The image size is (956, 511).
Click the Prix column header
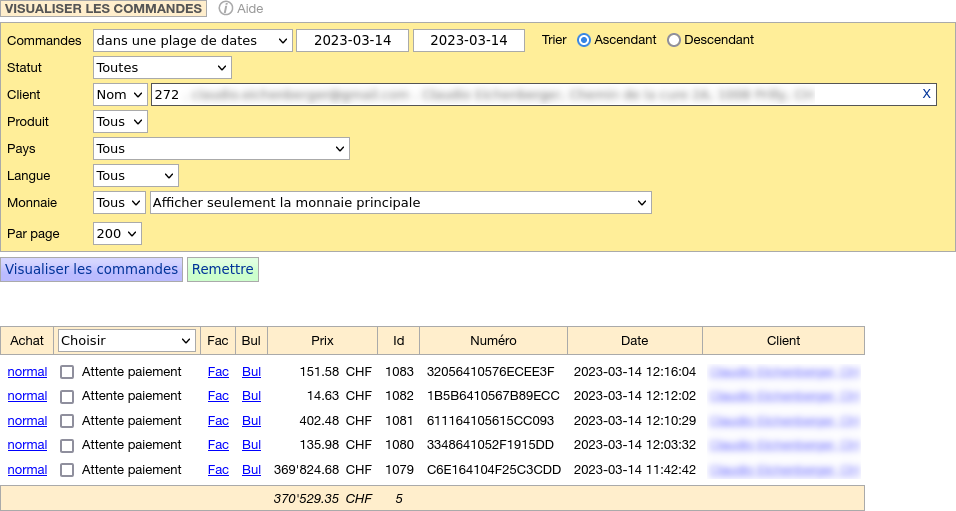click(322, 341)
